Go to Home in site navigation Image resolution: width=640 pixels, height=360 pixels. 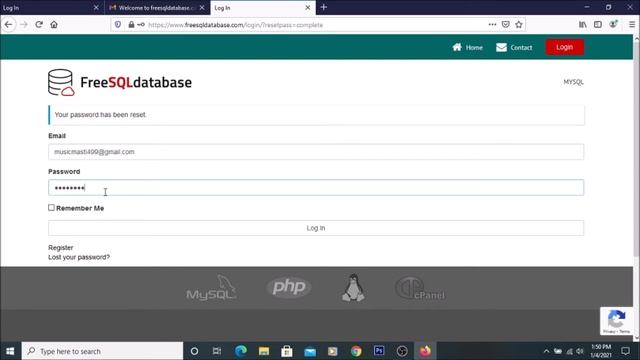[467, 47]
